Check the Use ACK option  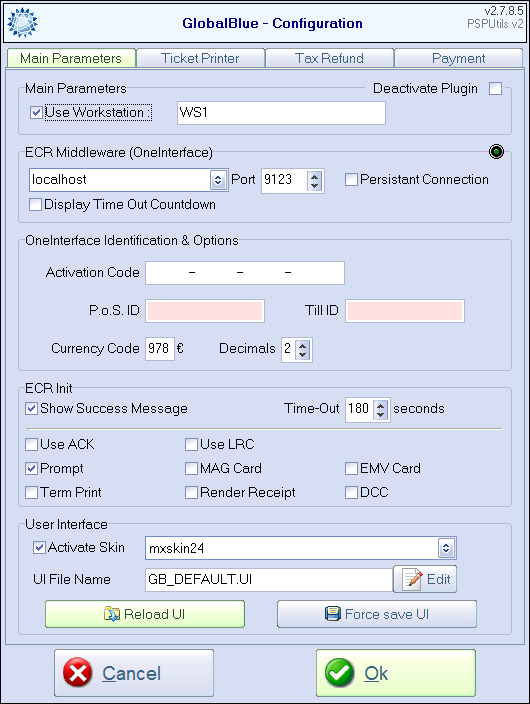[31, 444]
